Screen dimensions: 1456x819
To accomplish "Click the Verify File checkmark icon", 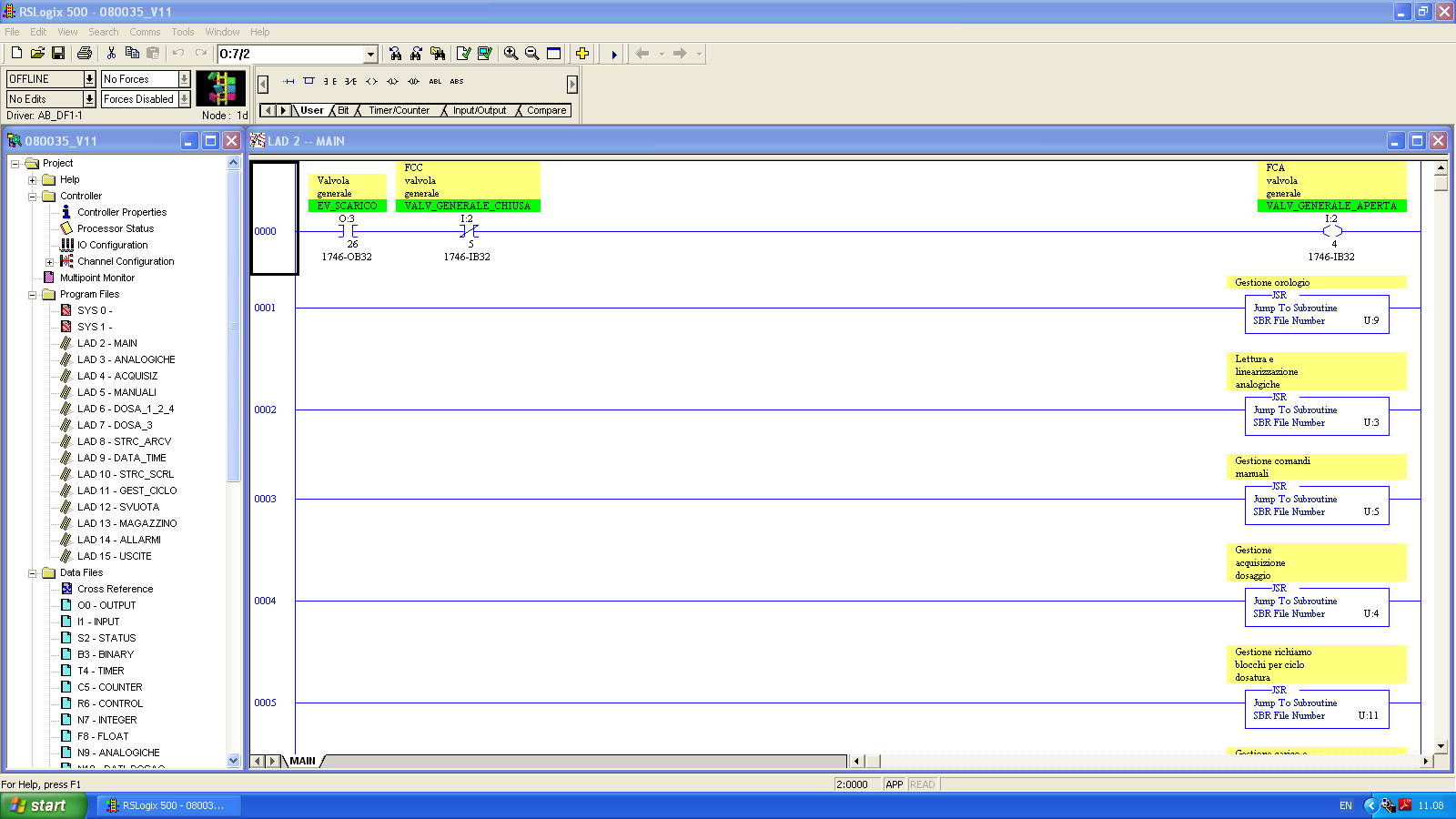I will click(464, 54).
